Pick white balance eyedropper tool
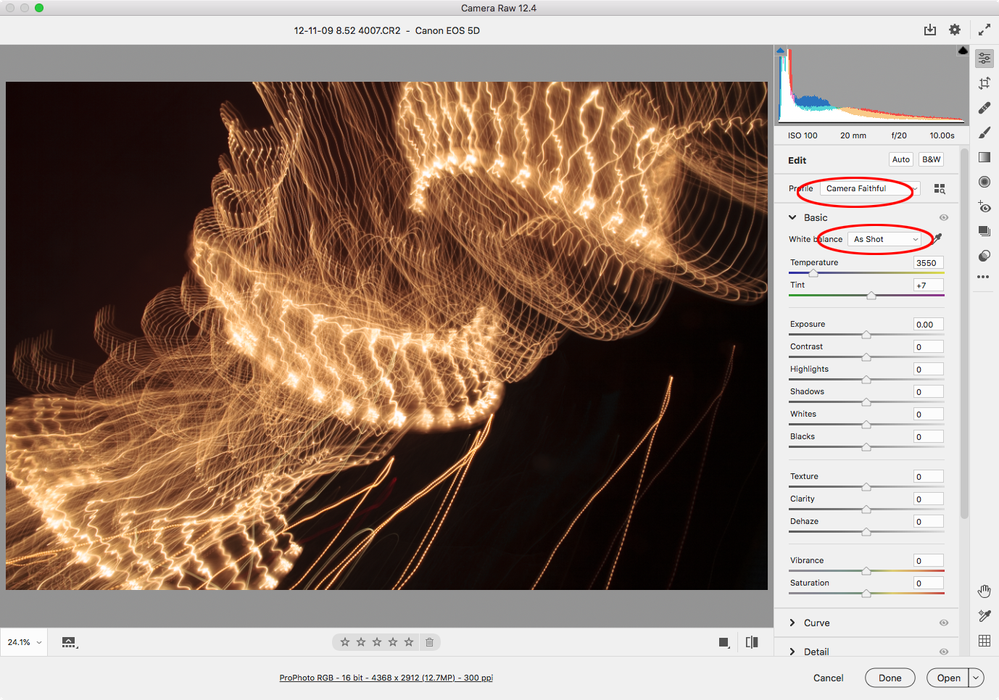Image resolution: width=999 pixels, height=700 pixels. coord(937,239)
